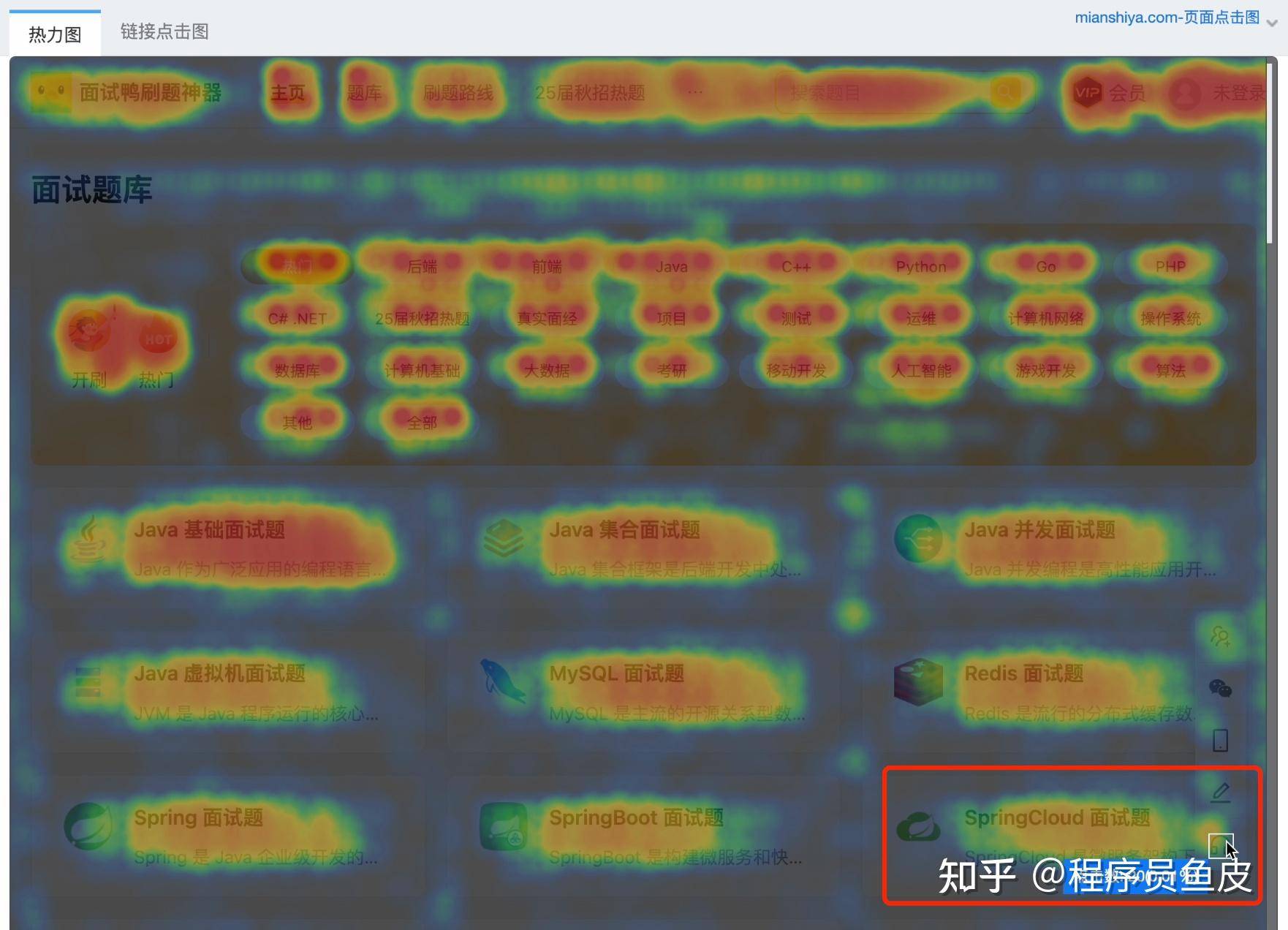Select the 算法 category tag

tap(1170, 370)
